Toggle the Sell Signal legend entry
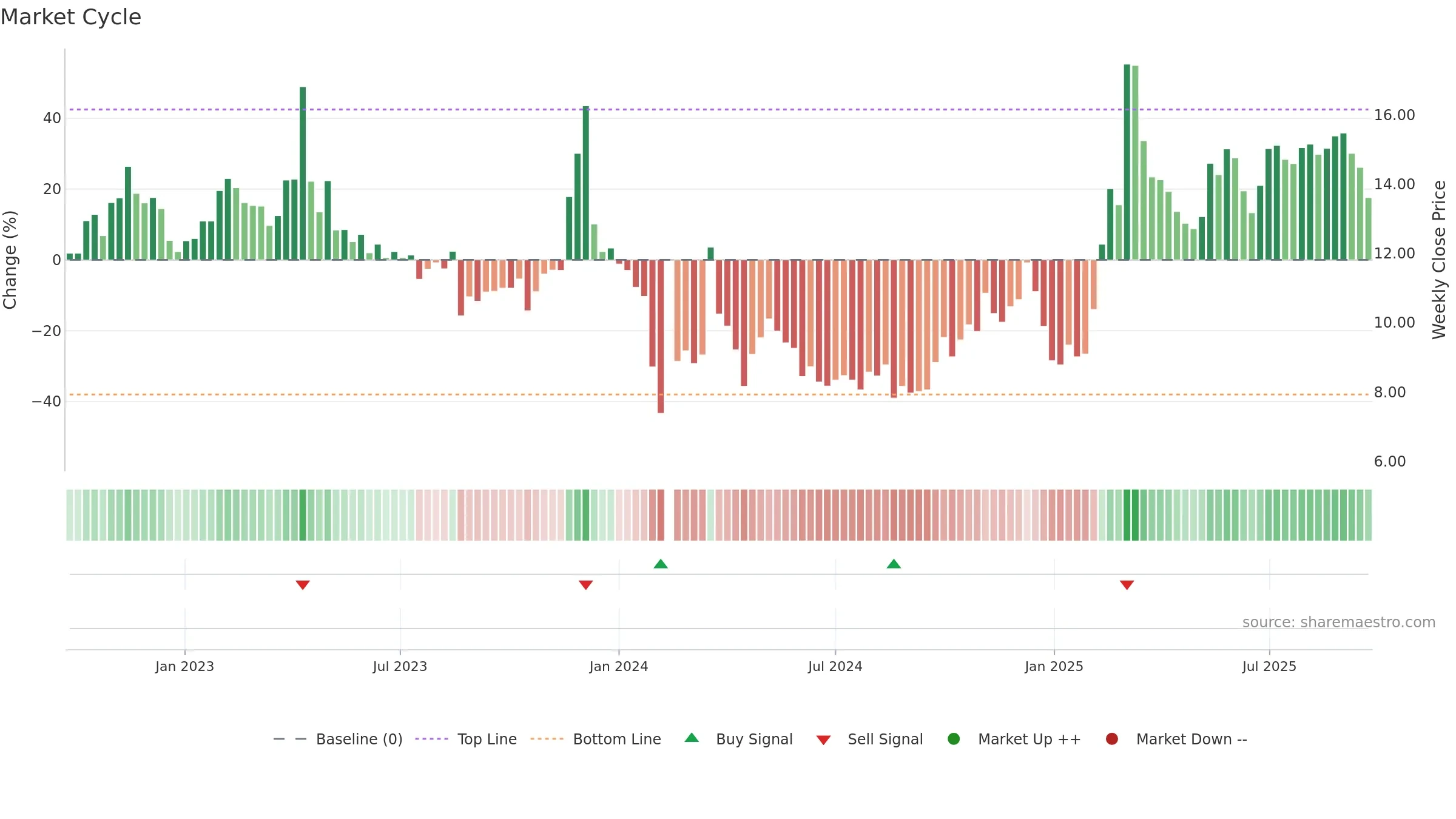The width and height of the screenshot is (1456, 819). 869,739
